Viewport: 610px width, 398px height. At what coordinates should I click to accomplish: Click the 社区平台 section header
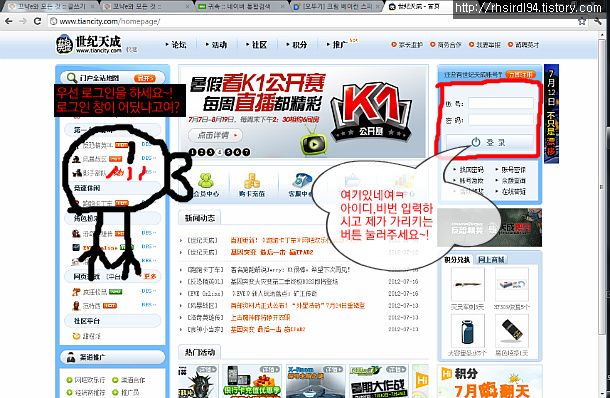pyautogui.click(x=112, y=321)
